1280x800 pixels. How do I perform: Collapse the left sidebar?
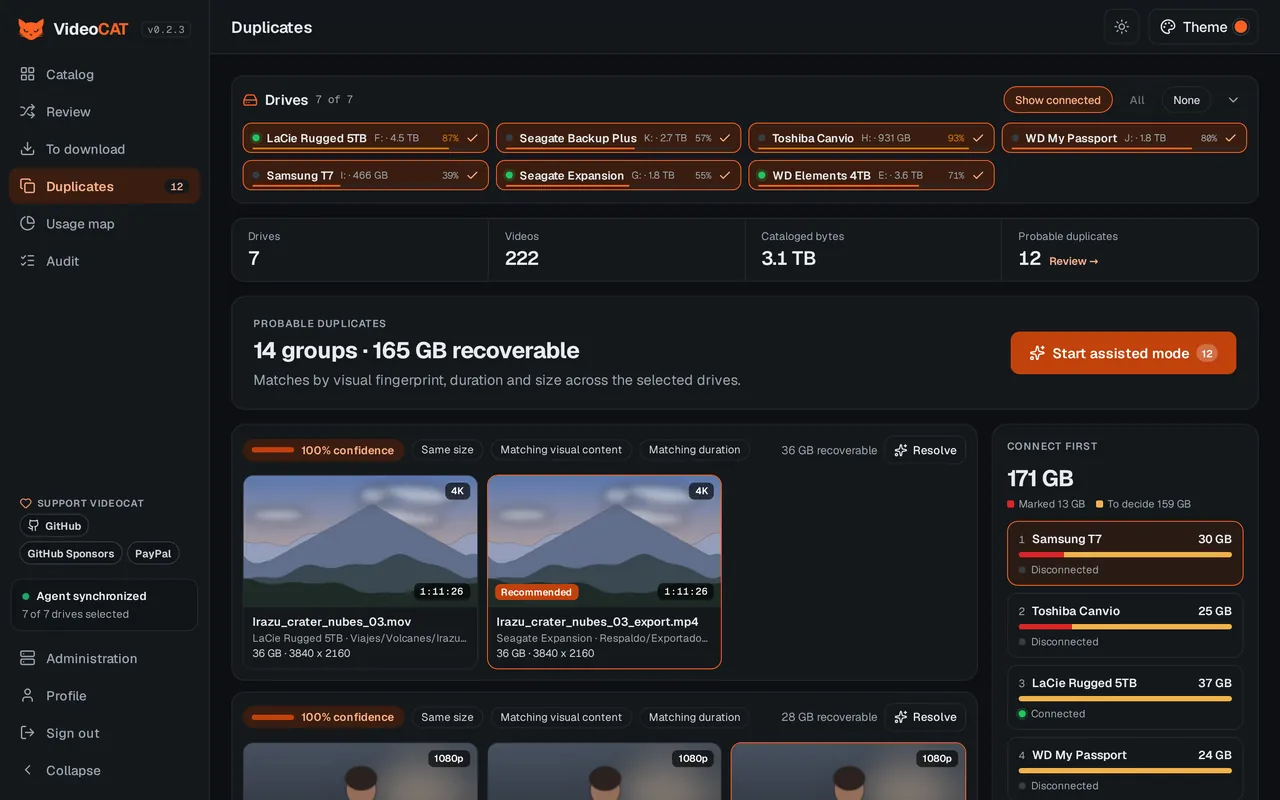point(105,770)
